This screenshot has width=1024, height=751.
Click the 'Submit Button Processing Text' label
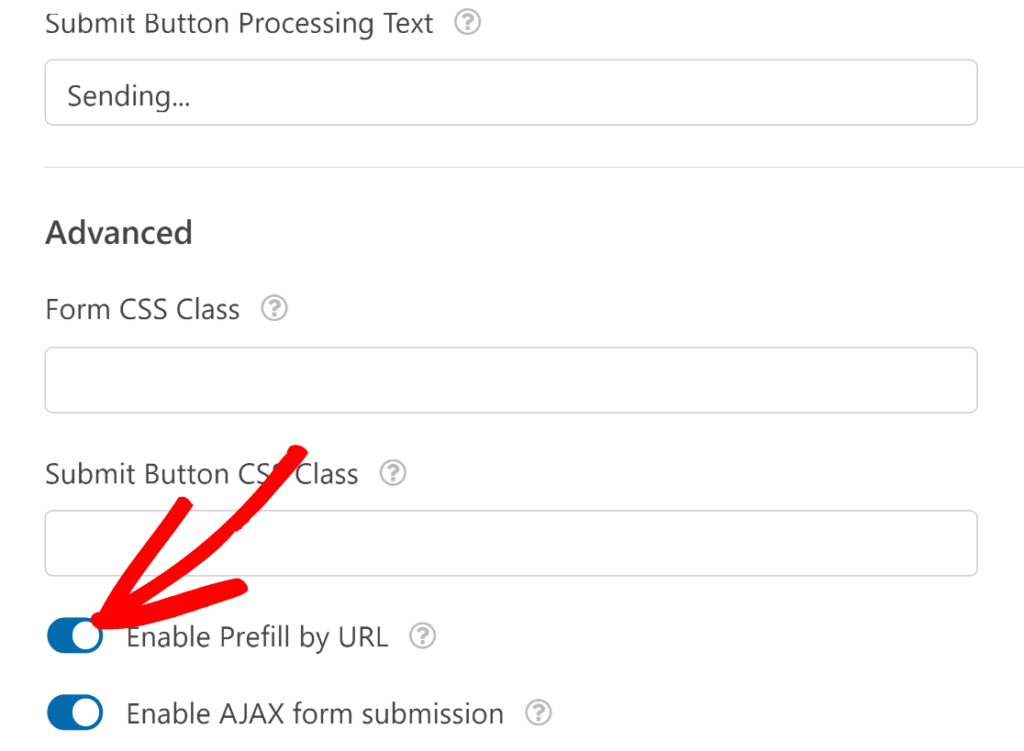238,24
